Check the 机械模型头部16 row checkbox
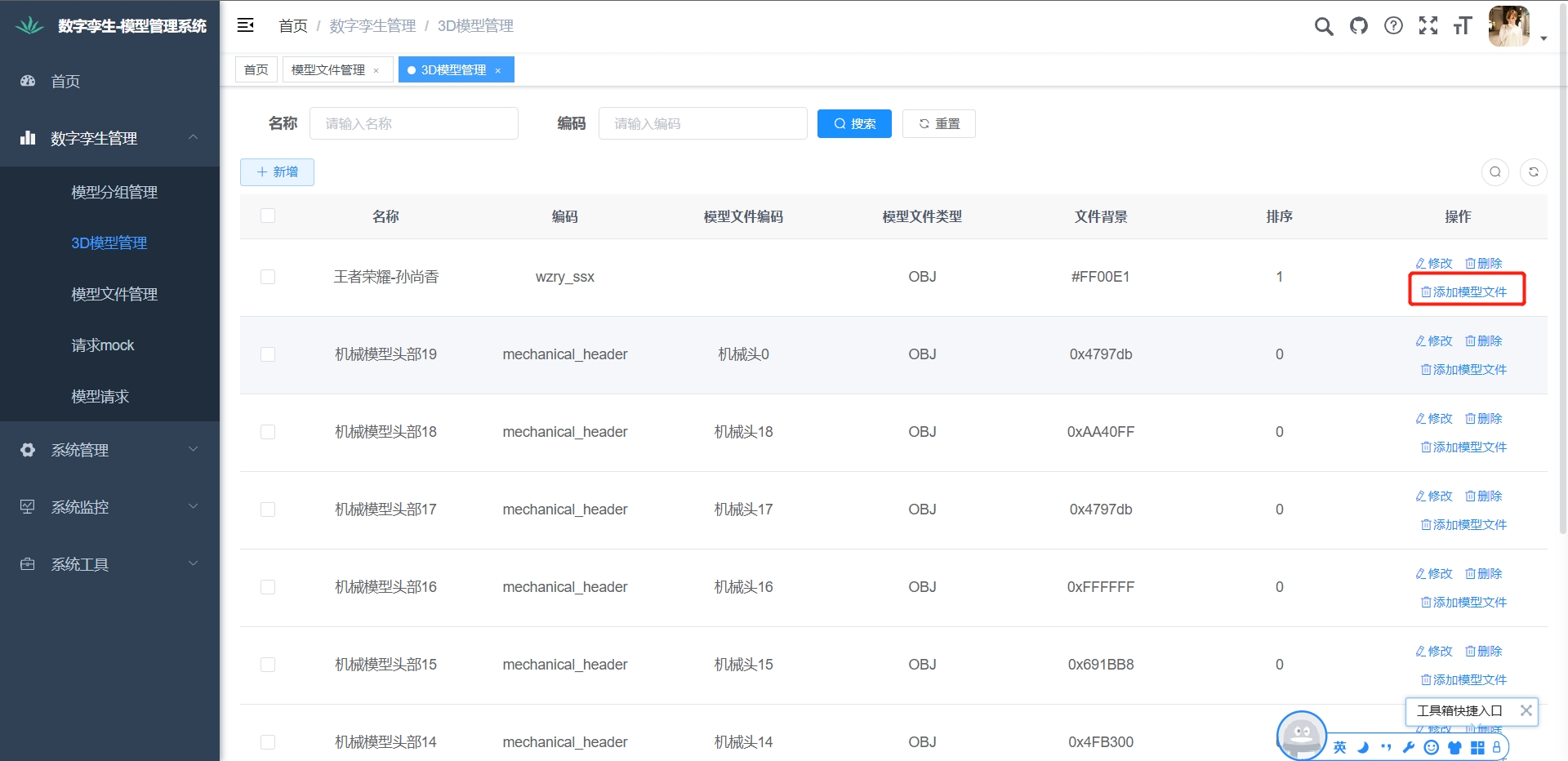The height and width of the screenshot is (761, 1568). (268, 587)
